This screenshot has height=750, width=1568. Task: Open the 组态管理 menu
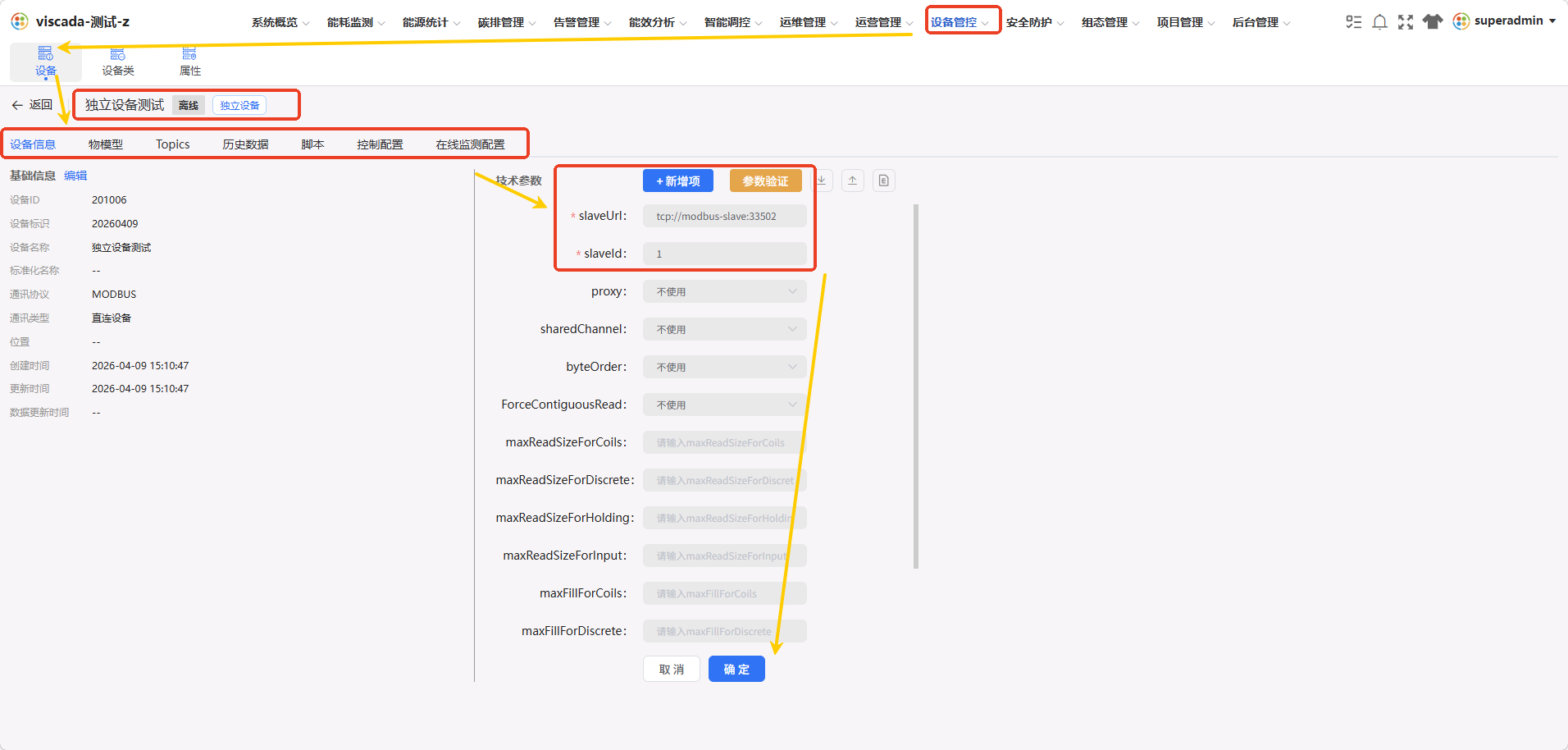[x=1110, y=22]
